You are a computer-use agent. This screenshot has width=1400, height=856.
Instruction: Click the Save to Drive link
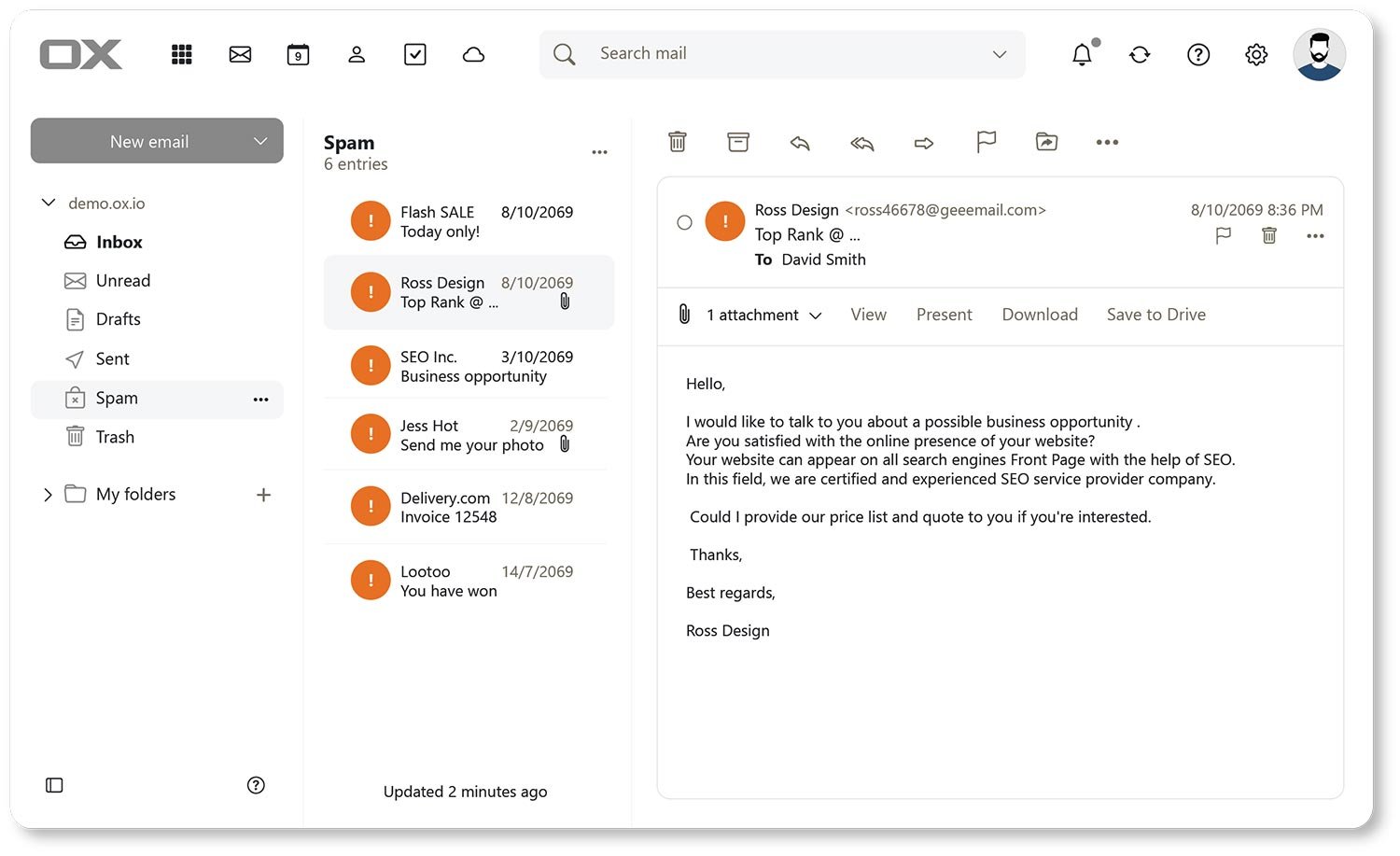pyautogui.click(x=1155, y=315)
